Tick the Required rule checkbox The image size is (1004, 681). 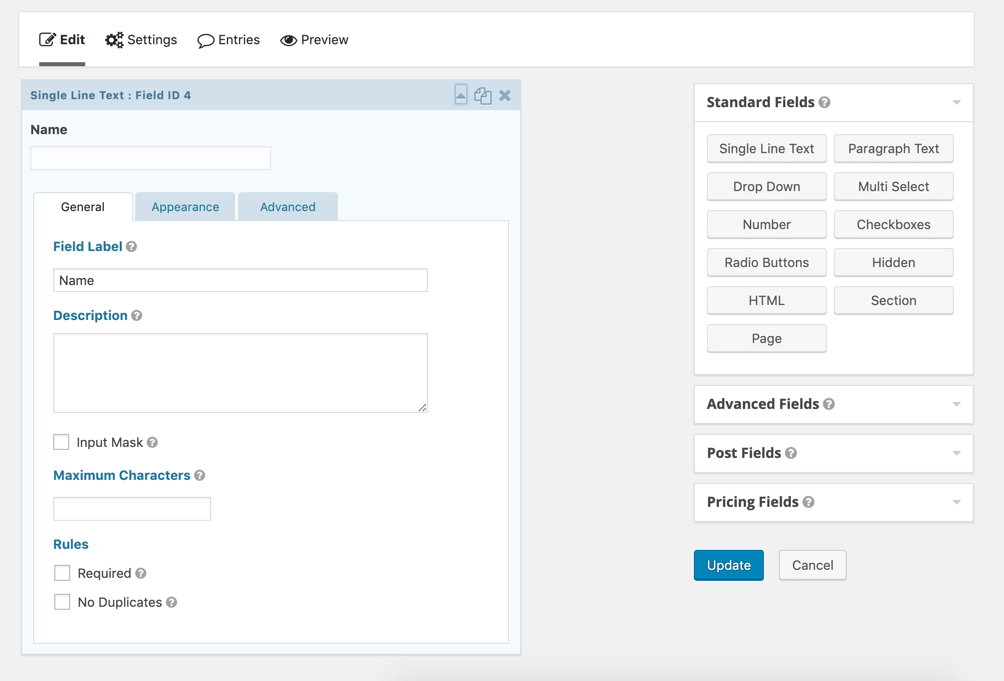[x=62, y=573]
